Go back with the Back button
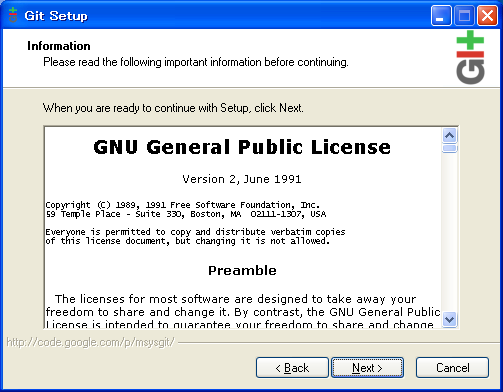 point(292,368)
